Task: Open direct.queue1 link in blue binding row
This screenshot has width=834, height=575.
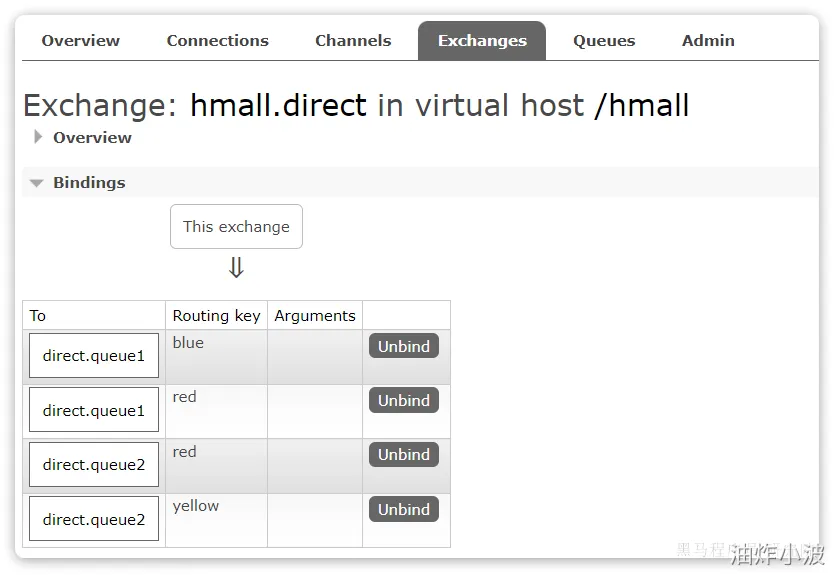Action: click(94, 356)
